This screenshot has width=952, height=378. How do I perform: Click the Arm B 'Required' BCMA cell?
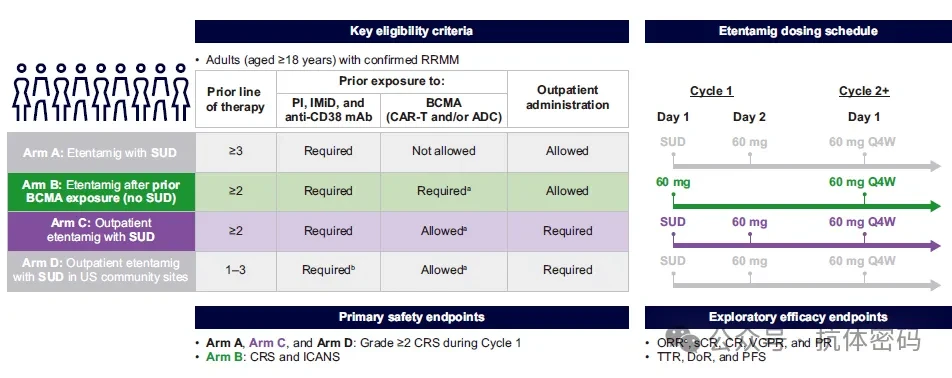point(444,191)
